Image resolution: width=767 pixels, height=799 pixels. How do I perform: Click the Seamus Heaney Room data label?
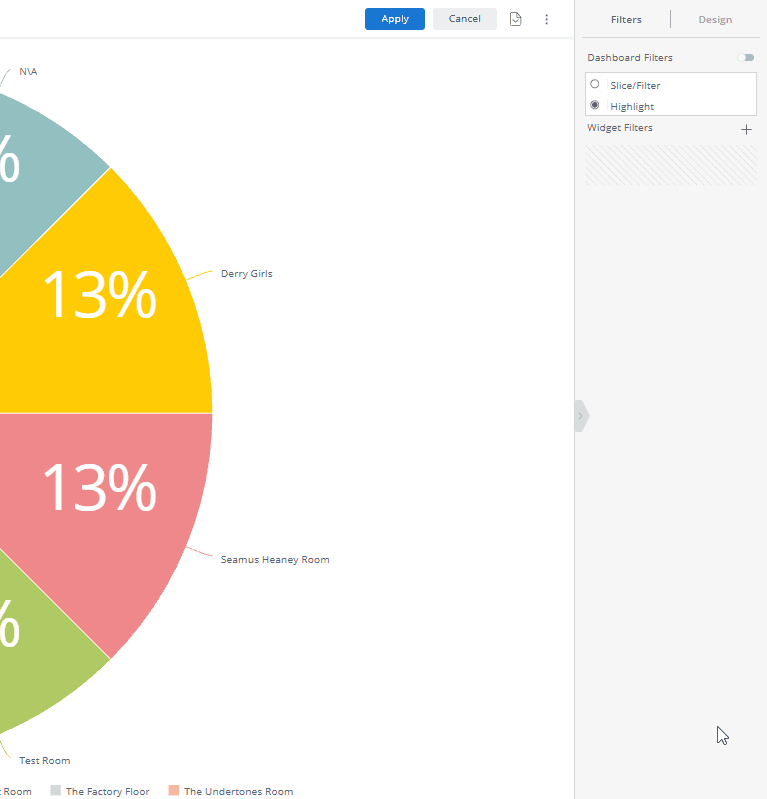274,560
